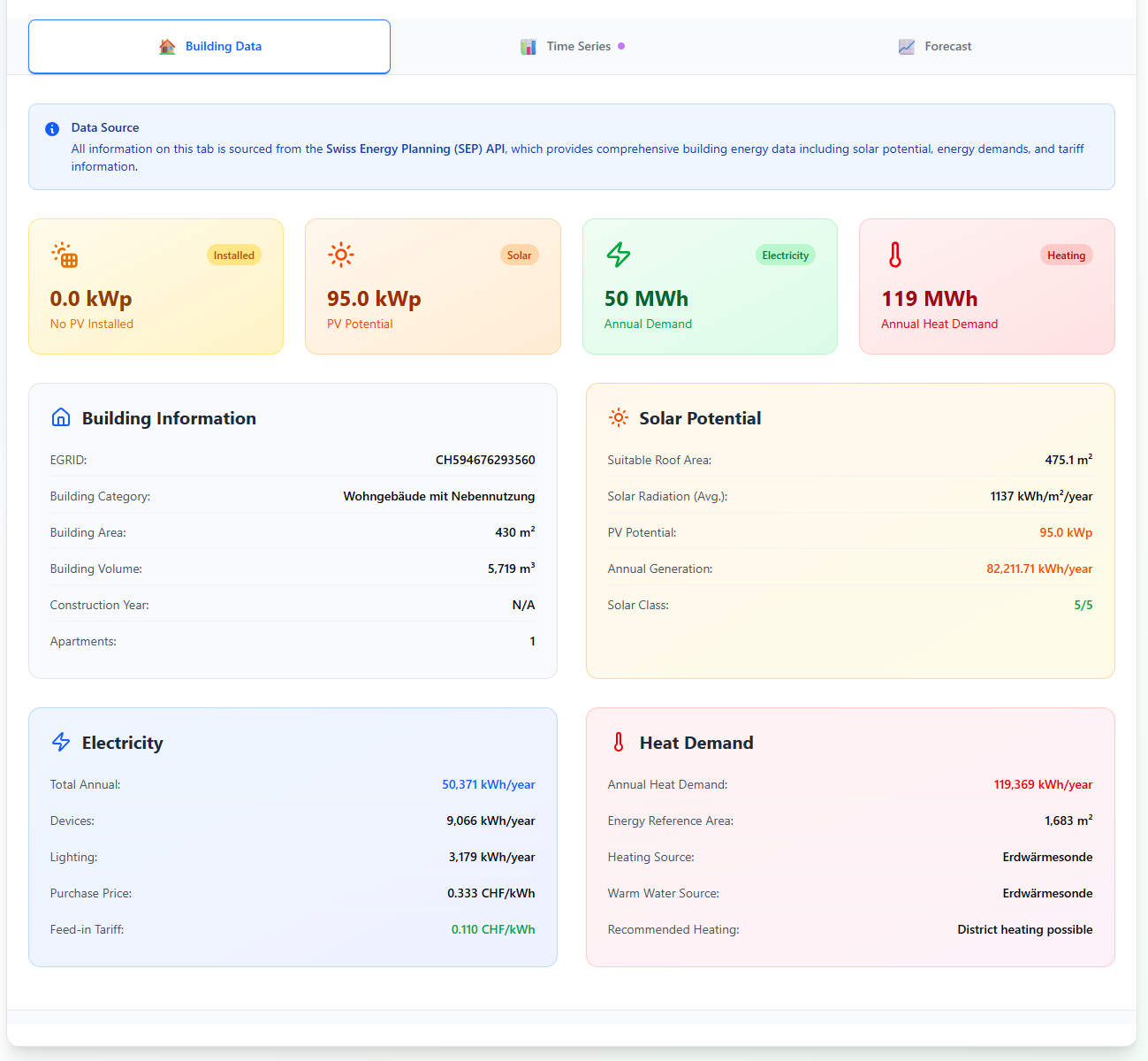Click the red Heating badge
This screenshot has height=1061, width=1148.
pyautogui.click(x=1067, y=256)
